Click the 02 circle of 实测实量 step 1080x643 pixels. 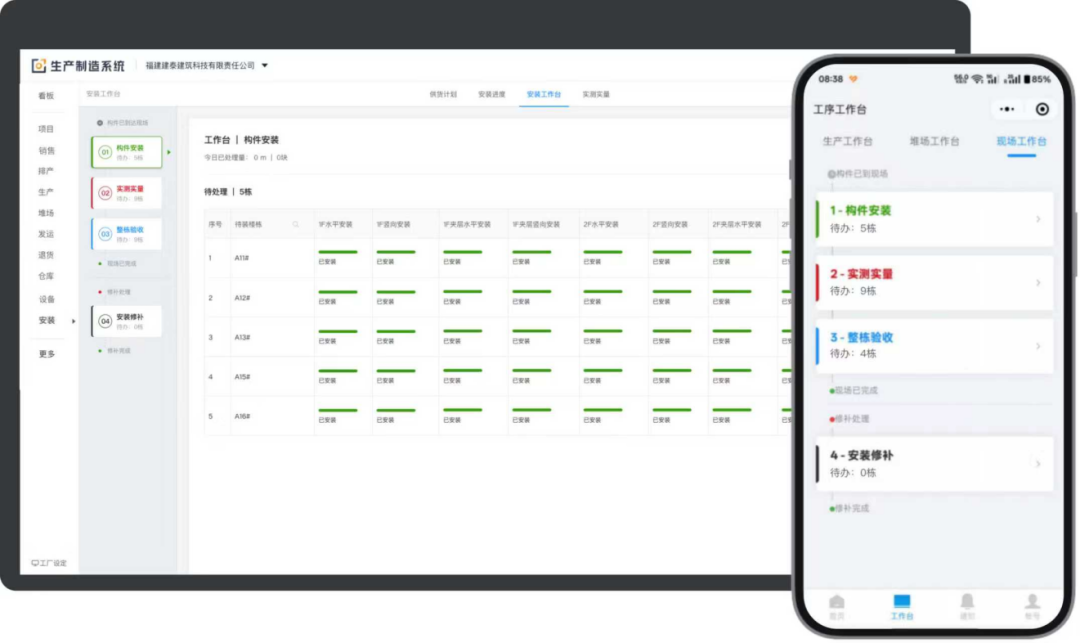pyautogui.click(x=105, y=193)
